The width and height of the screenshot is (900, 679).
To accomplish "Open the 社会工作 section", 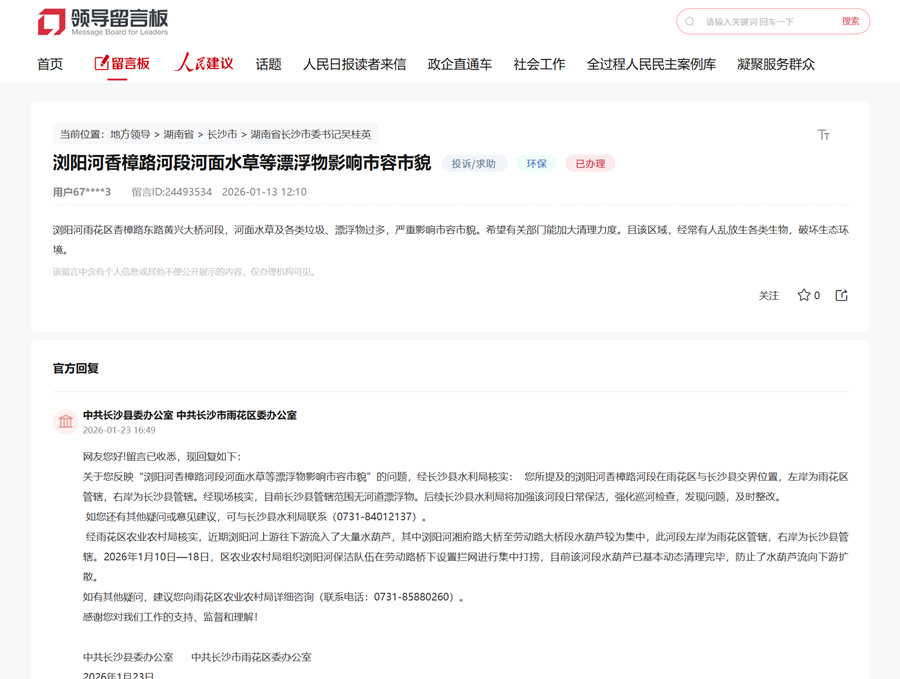I will pyautogui.click(x=538, y=62).
